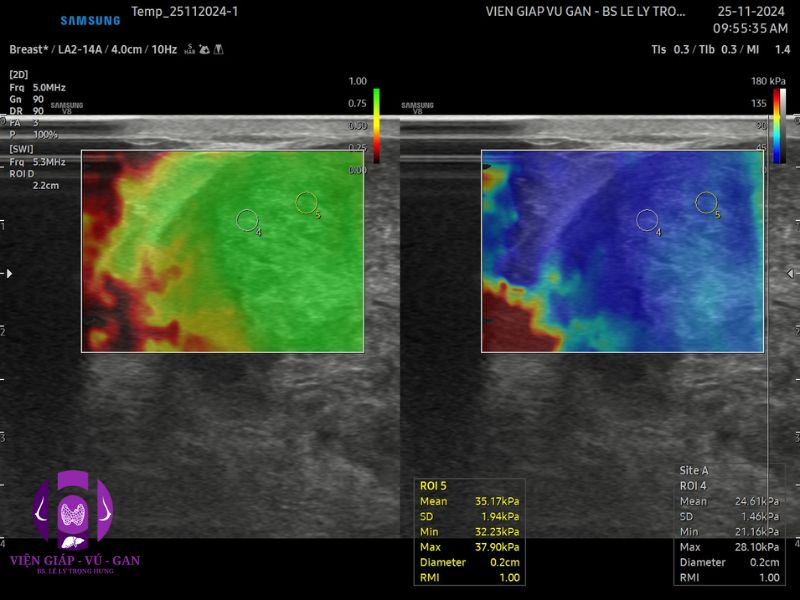This screenshot has width=800, height=600.
Task: Click the MI 1.4 mechanical index
Action: pyautogui.click(x=768, y=49)
